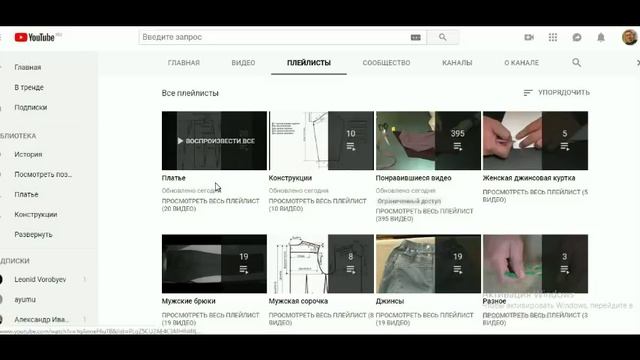Open Разное playlist thumbnail
Screen dimensions: 640x360
pyautogui.click(x=536, y=264)
